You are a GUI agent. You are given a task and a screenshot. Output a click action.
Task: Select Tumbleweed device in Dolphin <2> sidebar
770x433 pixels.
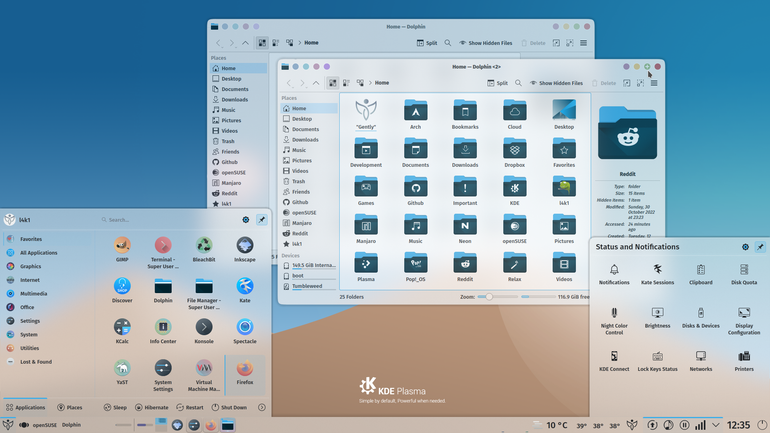[309, 286]
